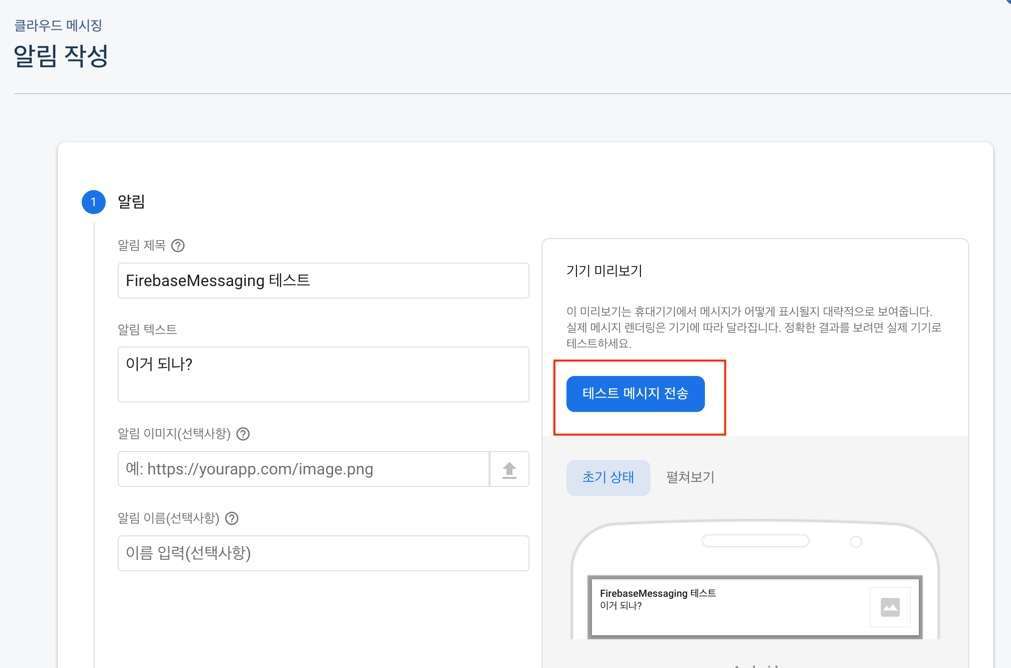The image size is (1011, 668).
Task: Focus the 알림 제목 text field
Action: (x=322, y=281)
